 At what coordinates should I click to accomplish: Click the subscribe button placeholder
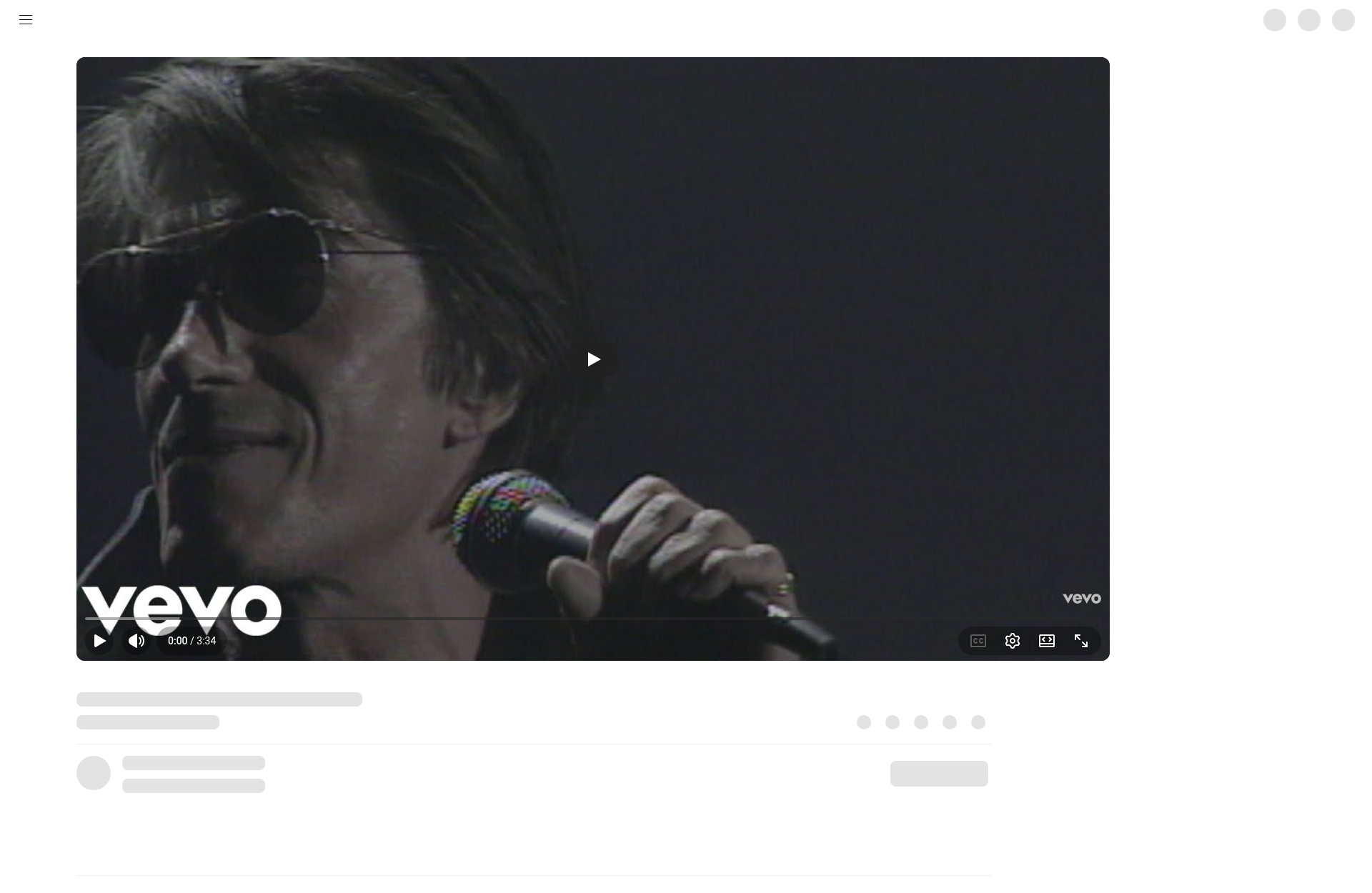coord(939,774)
